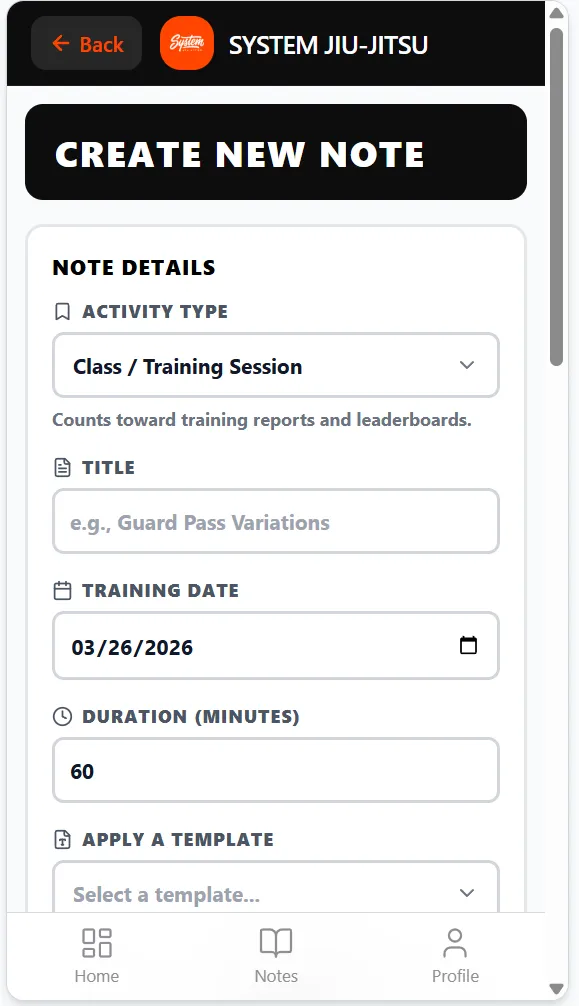Image resolution: width=579 pixels, height=1006 pixels.
Task: Click the calendar icon beside Training Date label
Action: coord(62,590)
